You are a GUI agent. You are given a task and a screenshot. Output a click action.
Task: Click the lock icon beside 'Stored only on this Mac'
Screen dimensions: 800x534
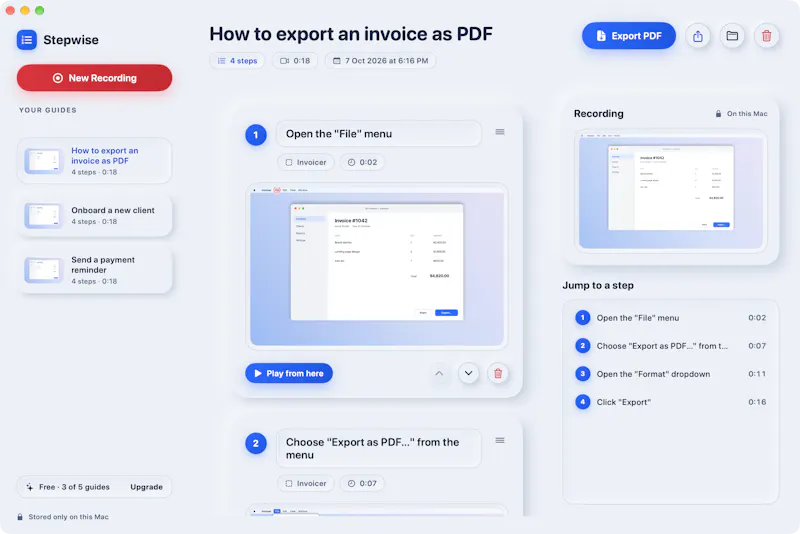coord(20,517)
